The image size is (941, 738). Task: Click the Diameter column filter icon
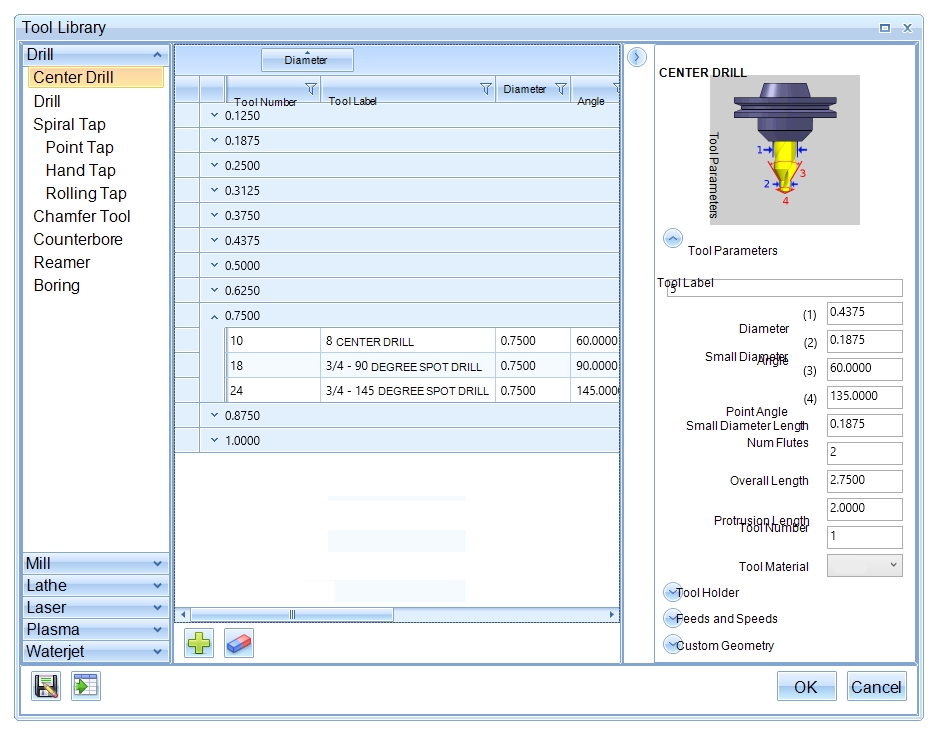(x=560, y=89)
